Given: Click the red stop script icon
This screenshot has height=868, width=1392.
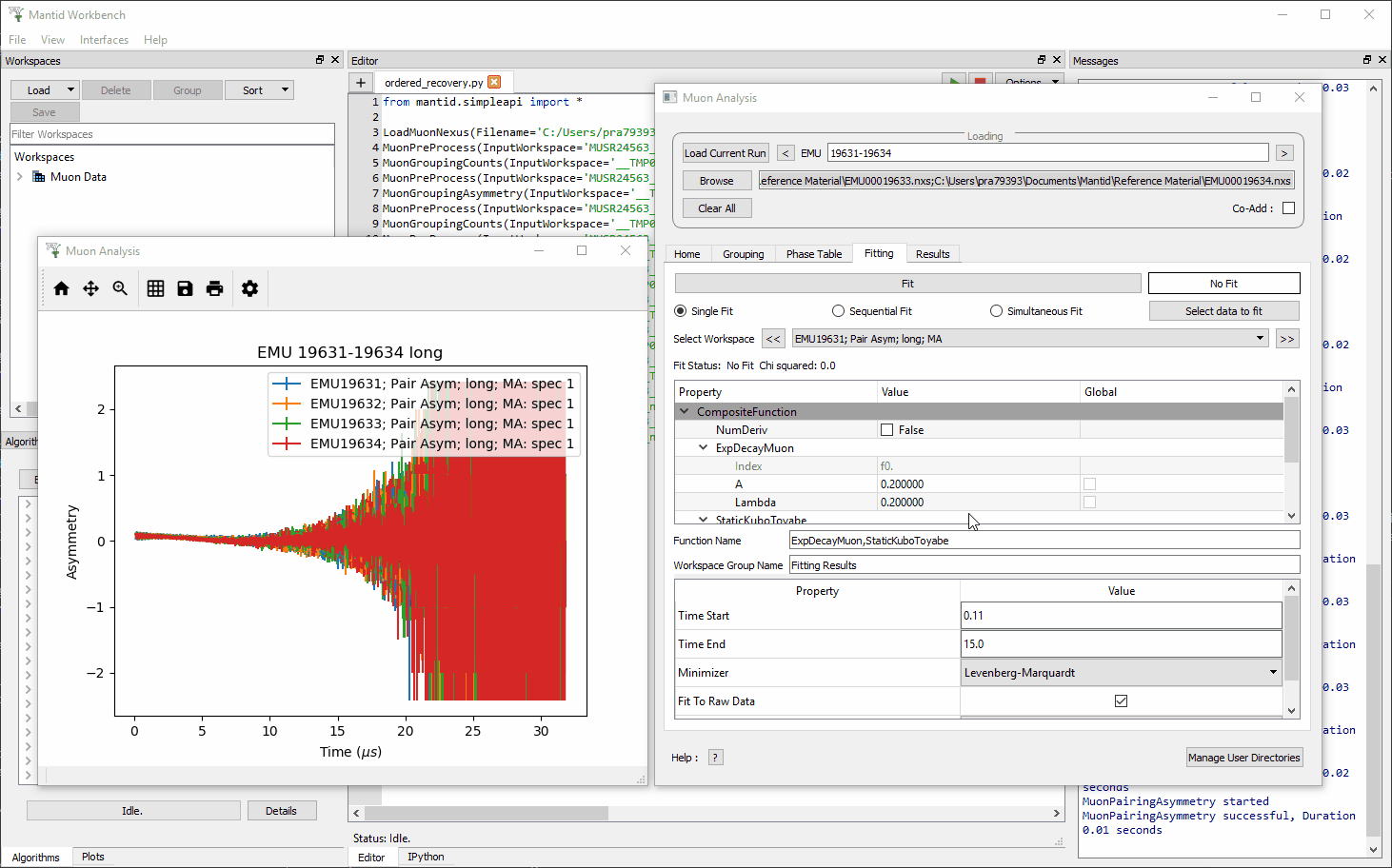Looking at the screenshot, I should [x=980, y=82].
